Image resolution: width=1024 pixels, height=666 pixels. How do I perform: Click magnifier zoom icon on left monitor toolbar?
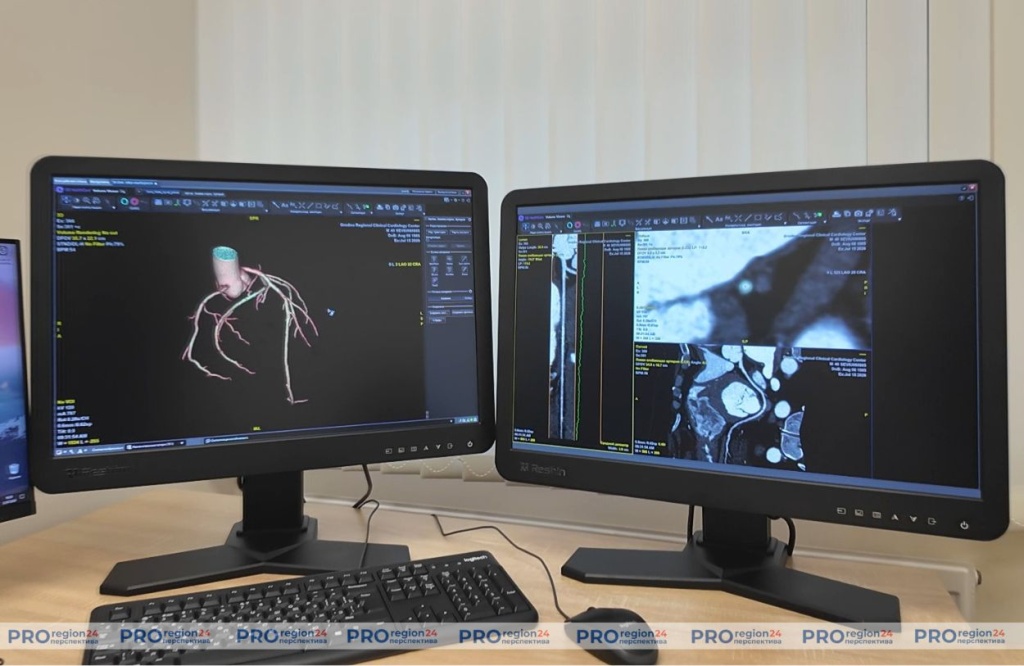pos(86,200)
